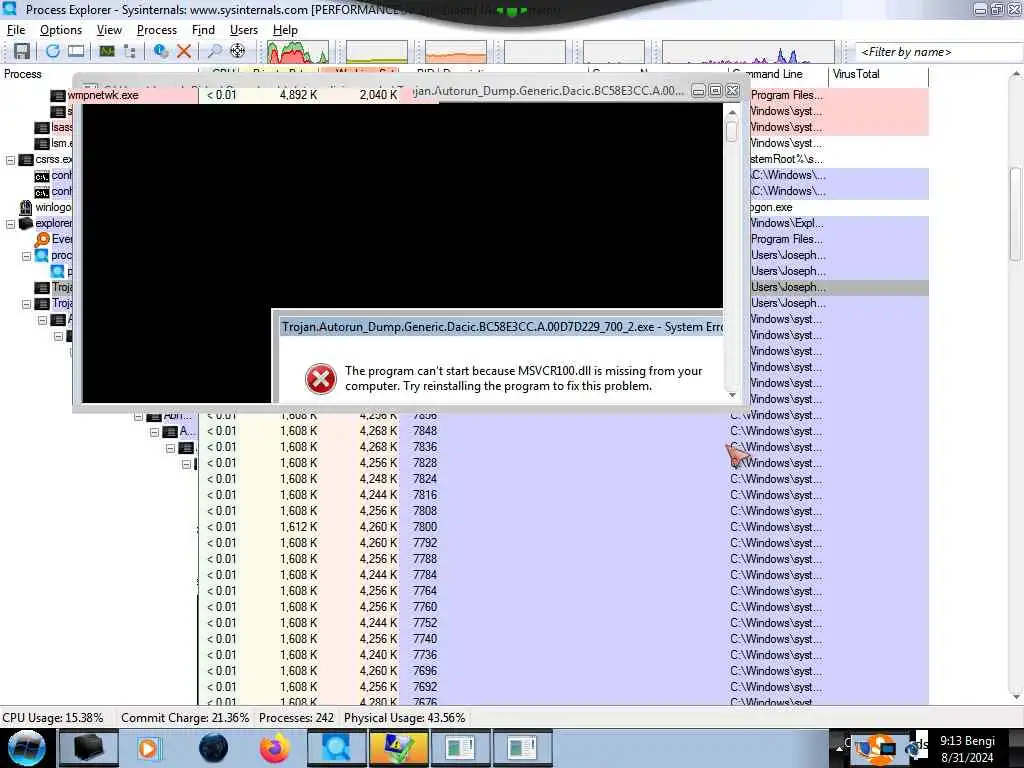This screenshot has height=768, width=1024.
Task: Select the winlogon process row
Action: click(53, 208)
